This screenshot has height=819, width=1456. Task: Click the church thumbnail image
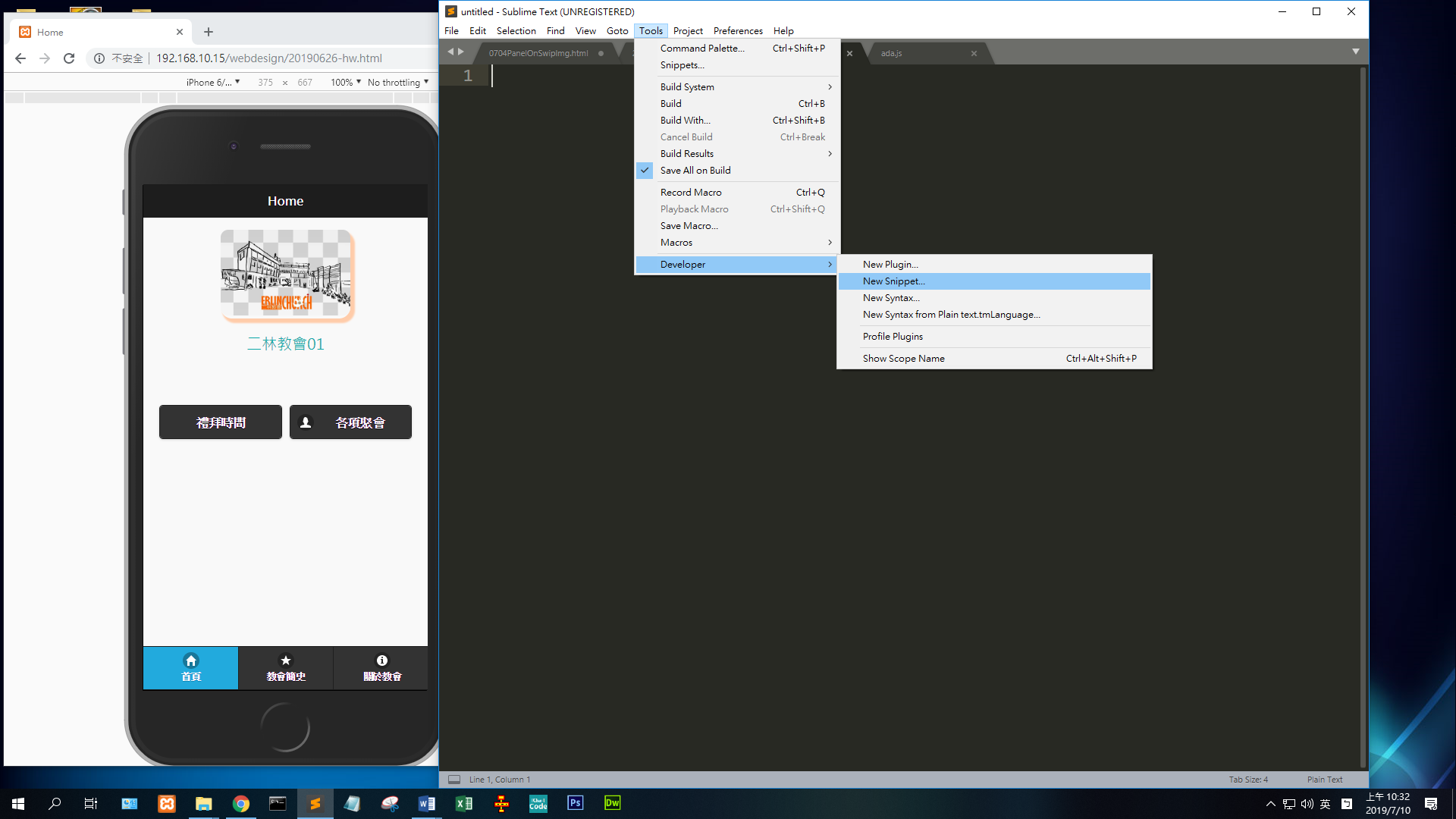286,275
